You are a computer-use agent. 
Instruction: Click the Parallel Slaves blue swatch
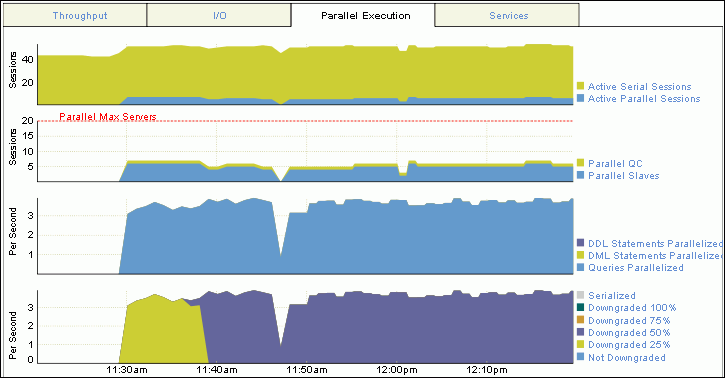point(580,175)
